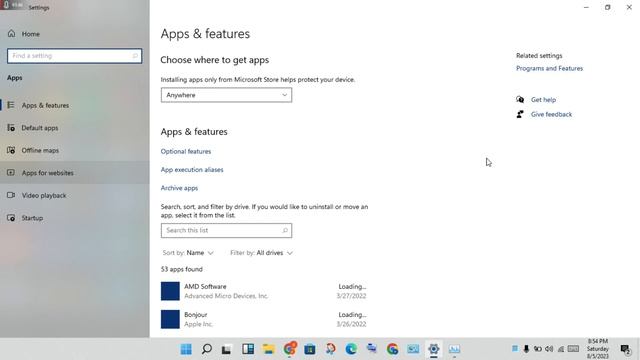Click the magnifier icon in Find a setting
This screenshot has height=360, width=640.
135,56
